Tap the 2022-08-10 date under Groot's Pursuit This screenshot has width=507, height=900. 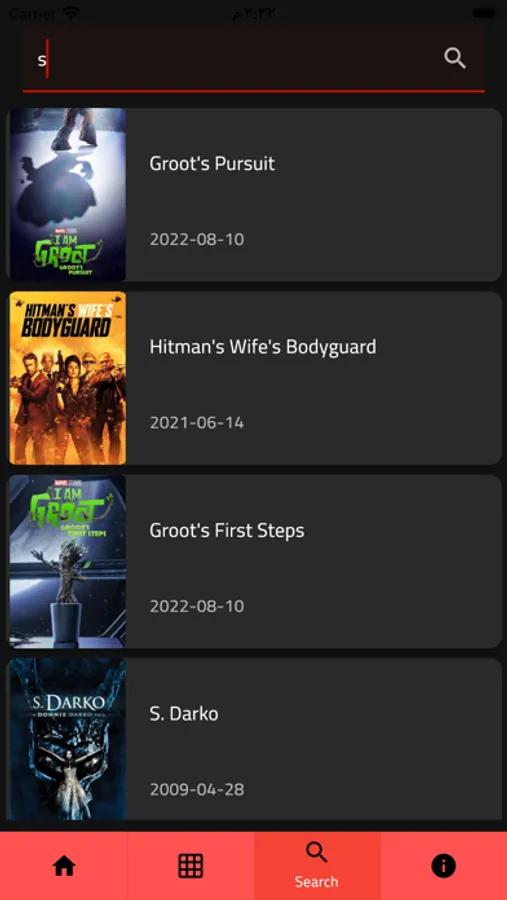197,239
